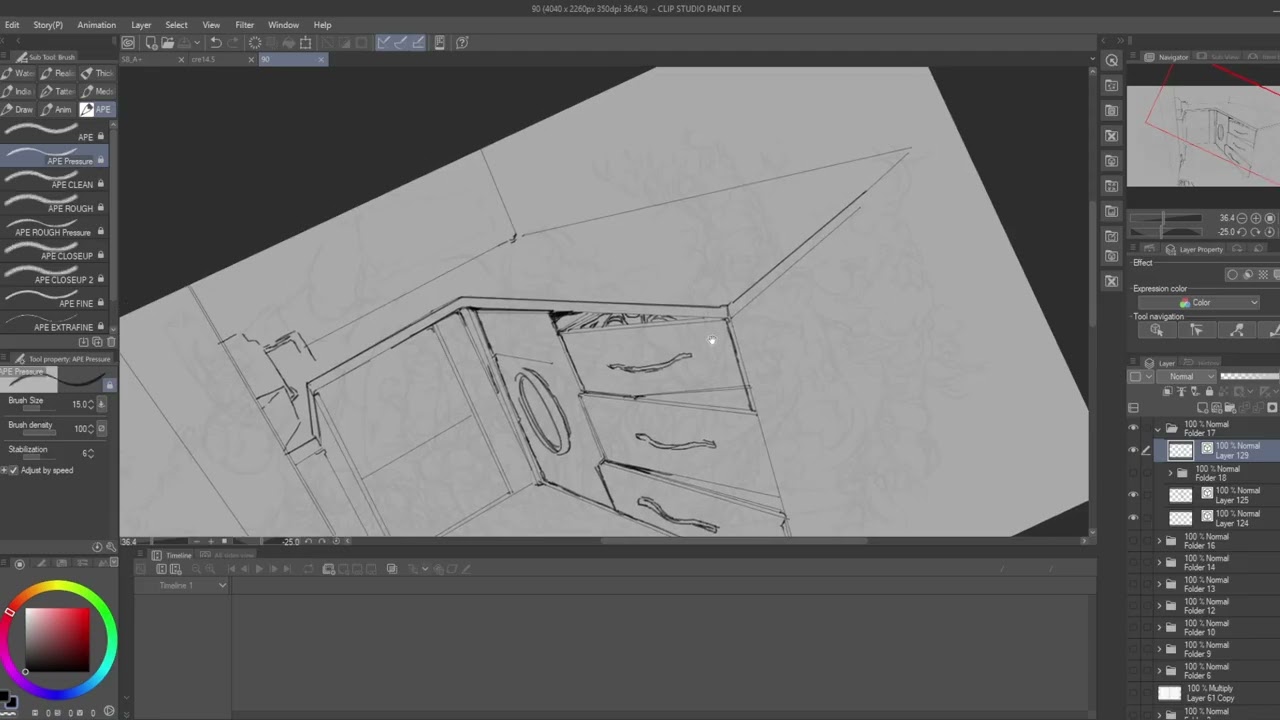Select the APE ROUGH Pressure brush

[x=54, y=228]
